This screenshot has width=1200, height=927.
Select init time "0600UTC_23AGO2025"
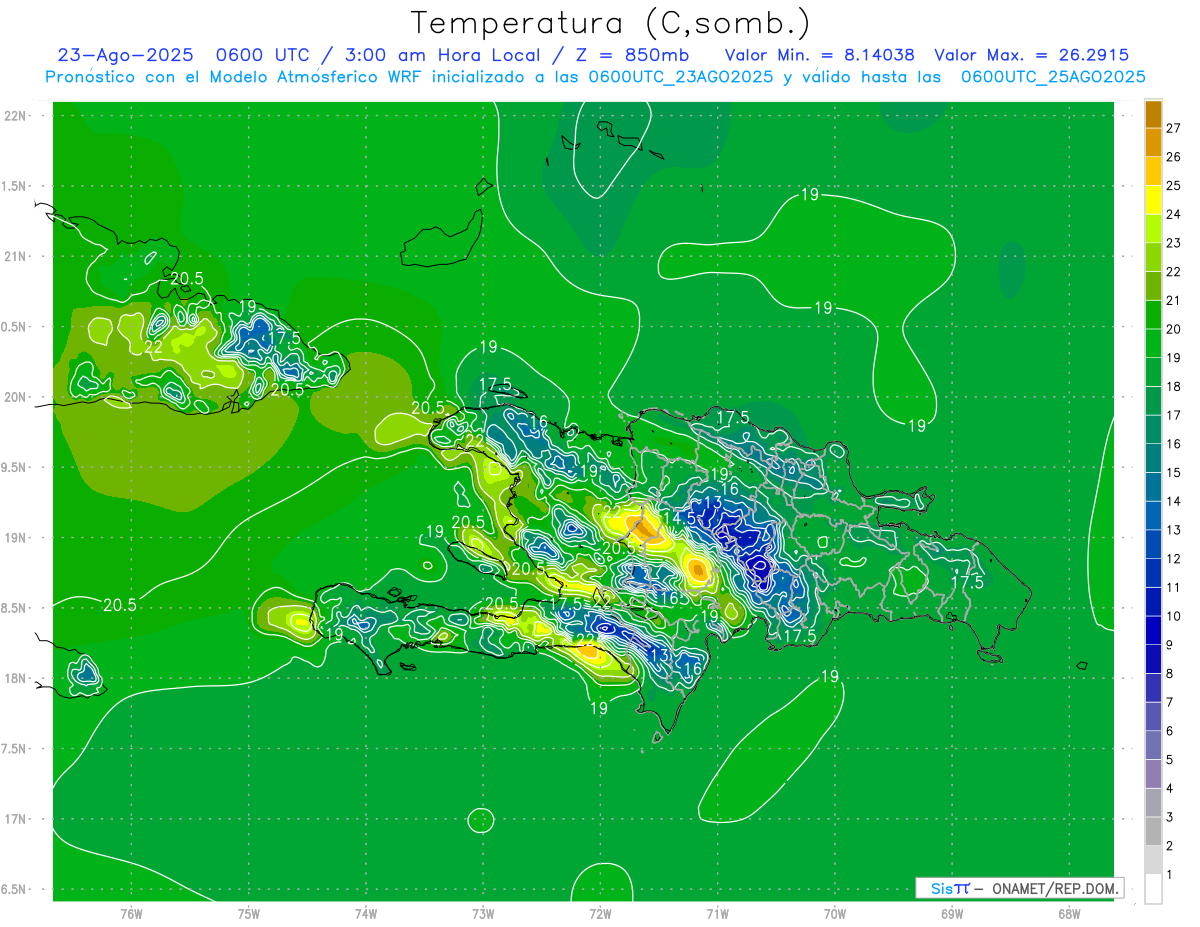pyautogui.click(x=681, y=77)
